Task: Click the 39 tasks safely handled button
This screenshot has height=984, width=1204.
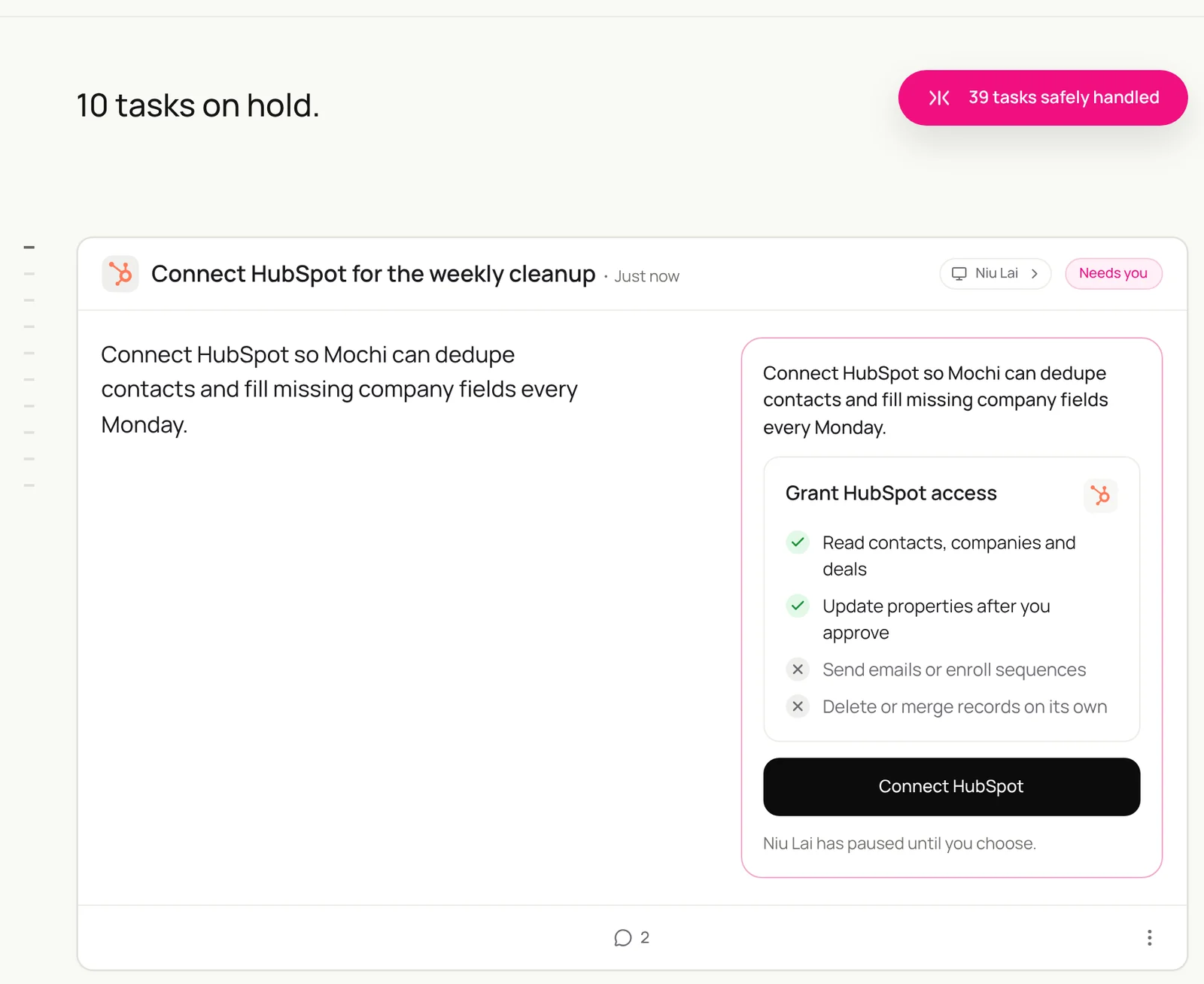Action: point(1043,98)
